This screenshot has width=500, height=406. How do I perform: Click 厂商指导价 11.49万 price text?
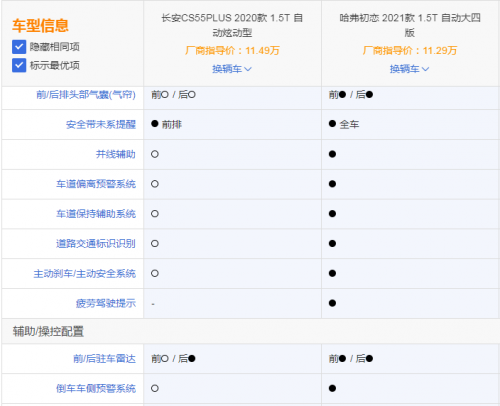click(232, 51)
